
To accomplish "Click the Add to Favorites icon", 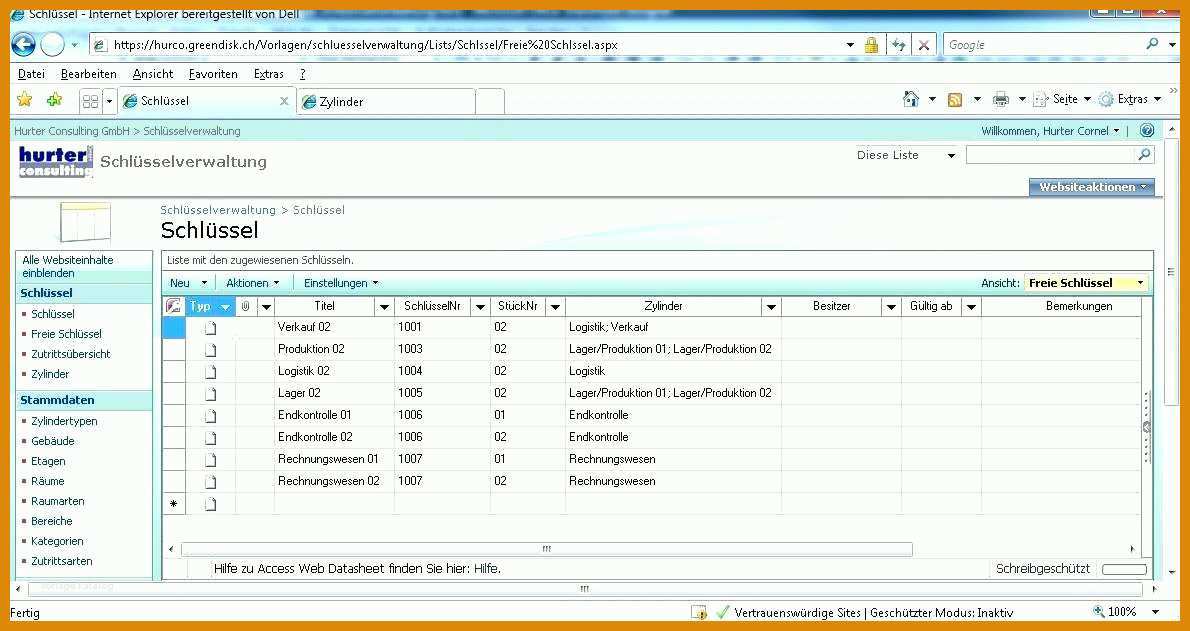I will [54, 99].
